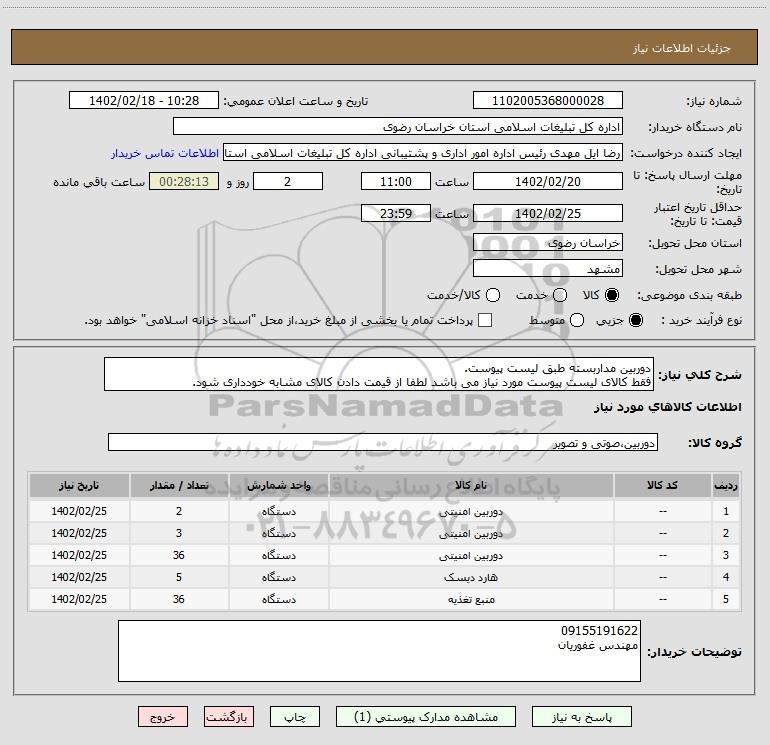Viewport: 770px width, 745px height.
Task: Click دوربین امنیتی in row 2
Action: pos(471,534)
